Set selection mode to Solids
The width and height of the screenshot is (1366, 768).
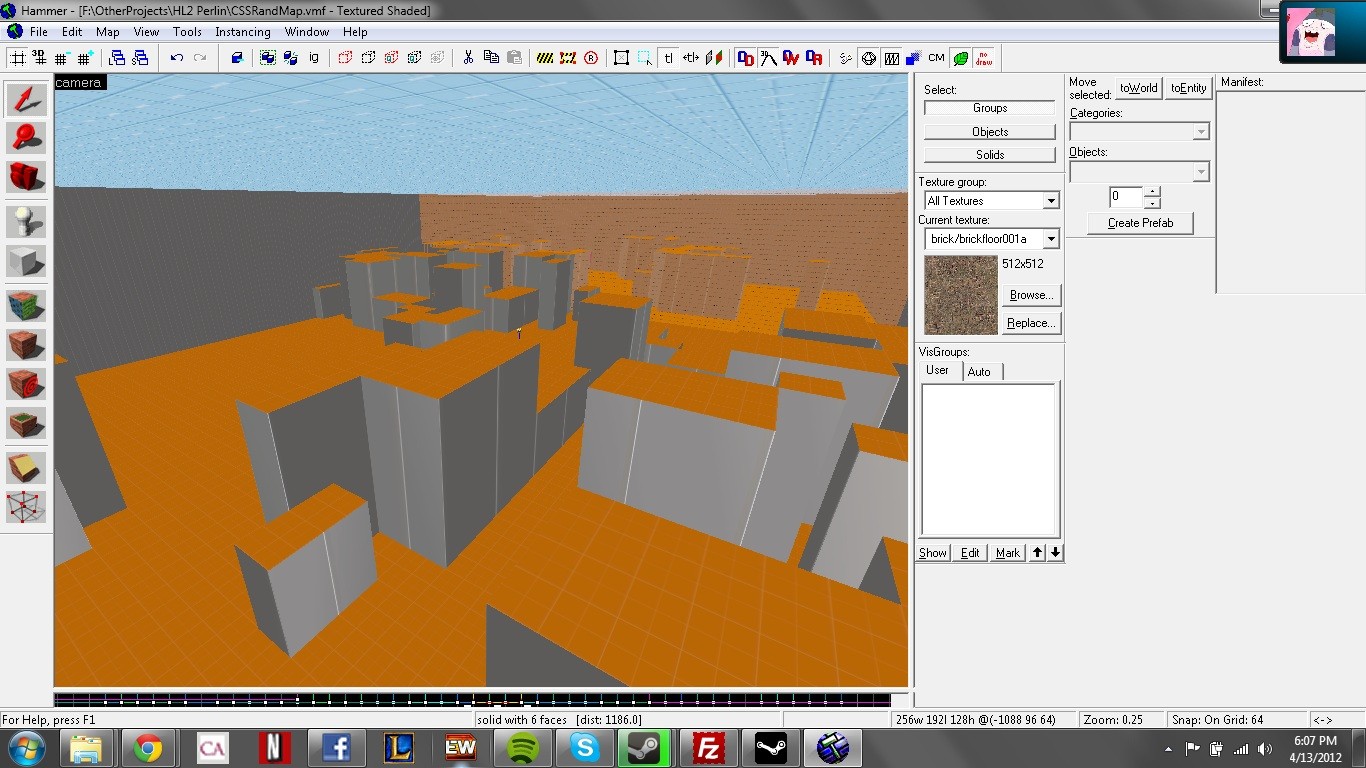990,155
